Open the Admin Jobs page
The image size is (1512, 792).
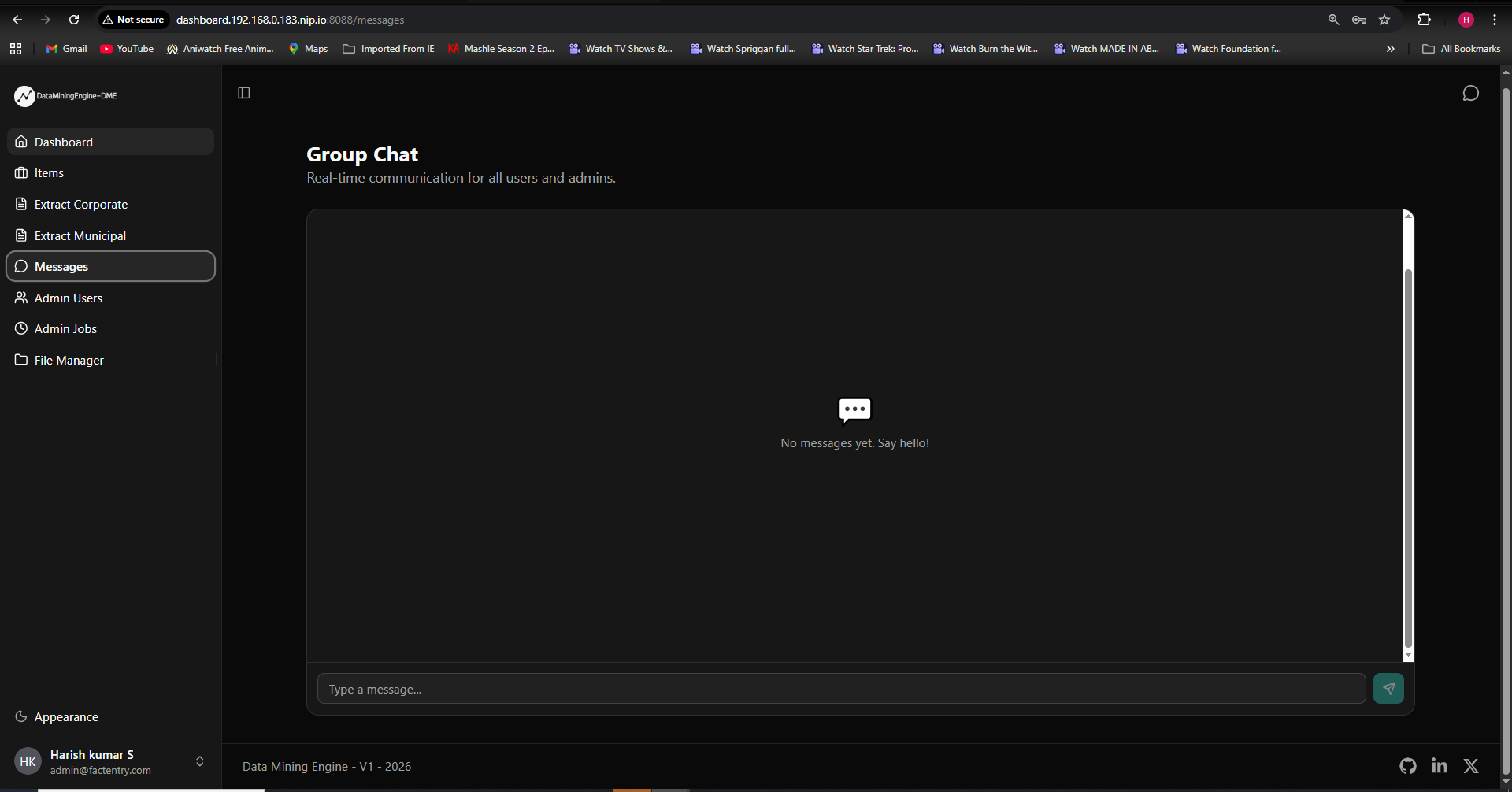click(x=110, y=328)
